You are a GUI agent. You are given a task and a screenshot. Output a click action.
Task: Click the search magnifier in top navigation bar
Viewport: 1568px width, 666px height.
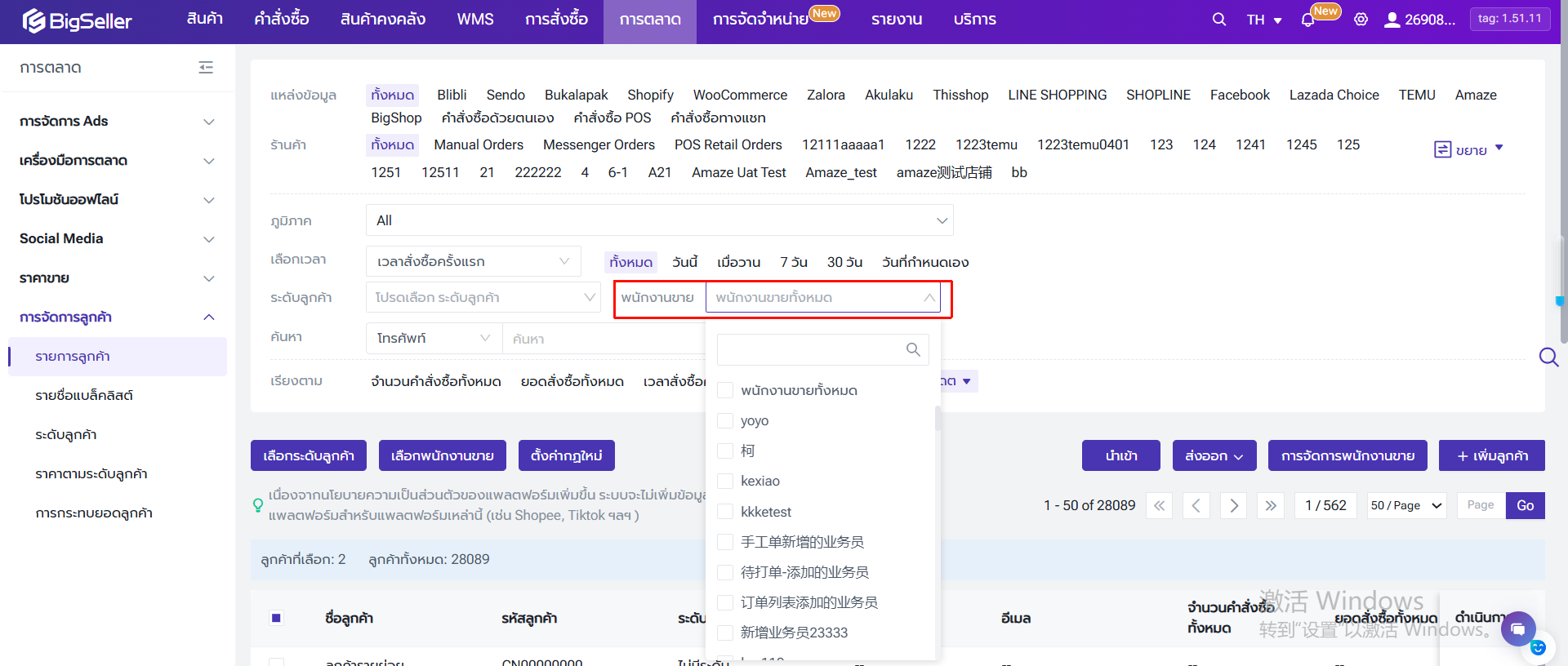pyautogui.click(x=1218, y=20)
